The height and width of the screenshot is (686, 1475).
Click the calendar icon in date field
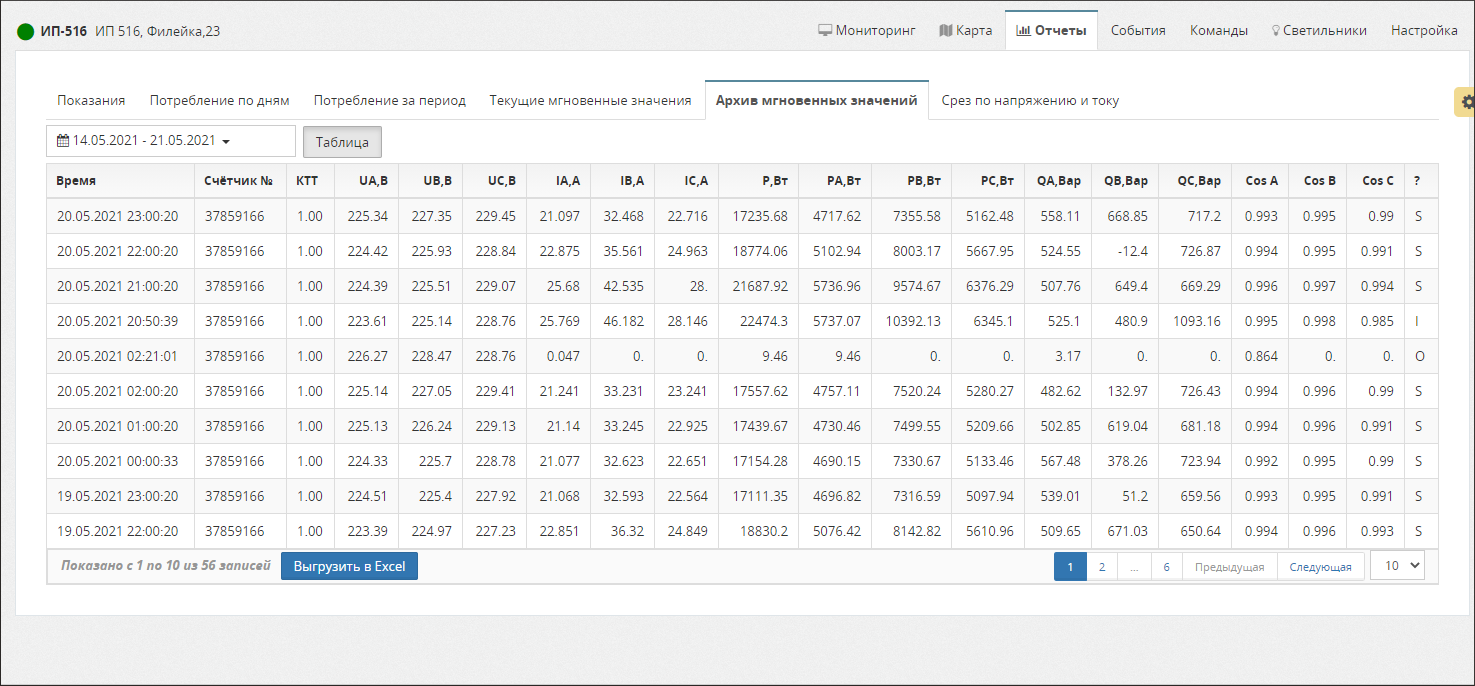click(x=63, y=141)
